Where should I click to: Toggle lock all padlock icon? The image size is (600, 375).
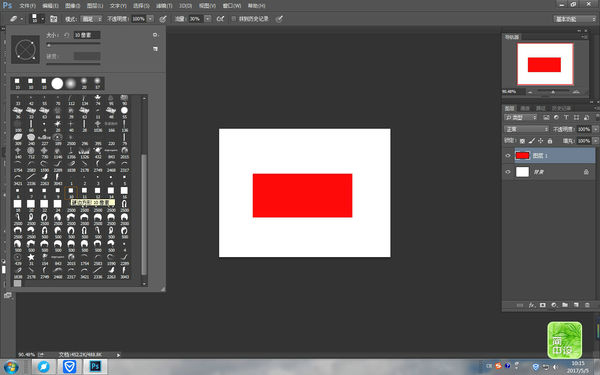pos(550,141)
